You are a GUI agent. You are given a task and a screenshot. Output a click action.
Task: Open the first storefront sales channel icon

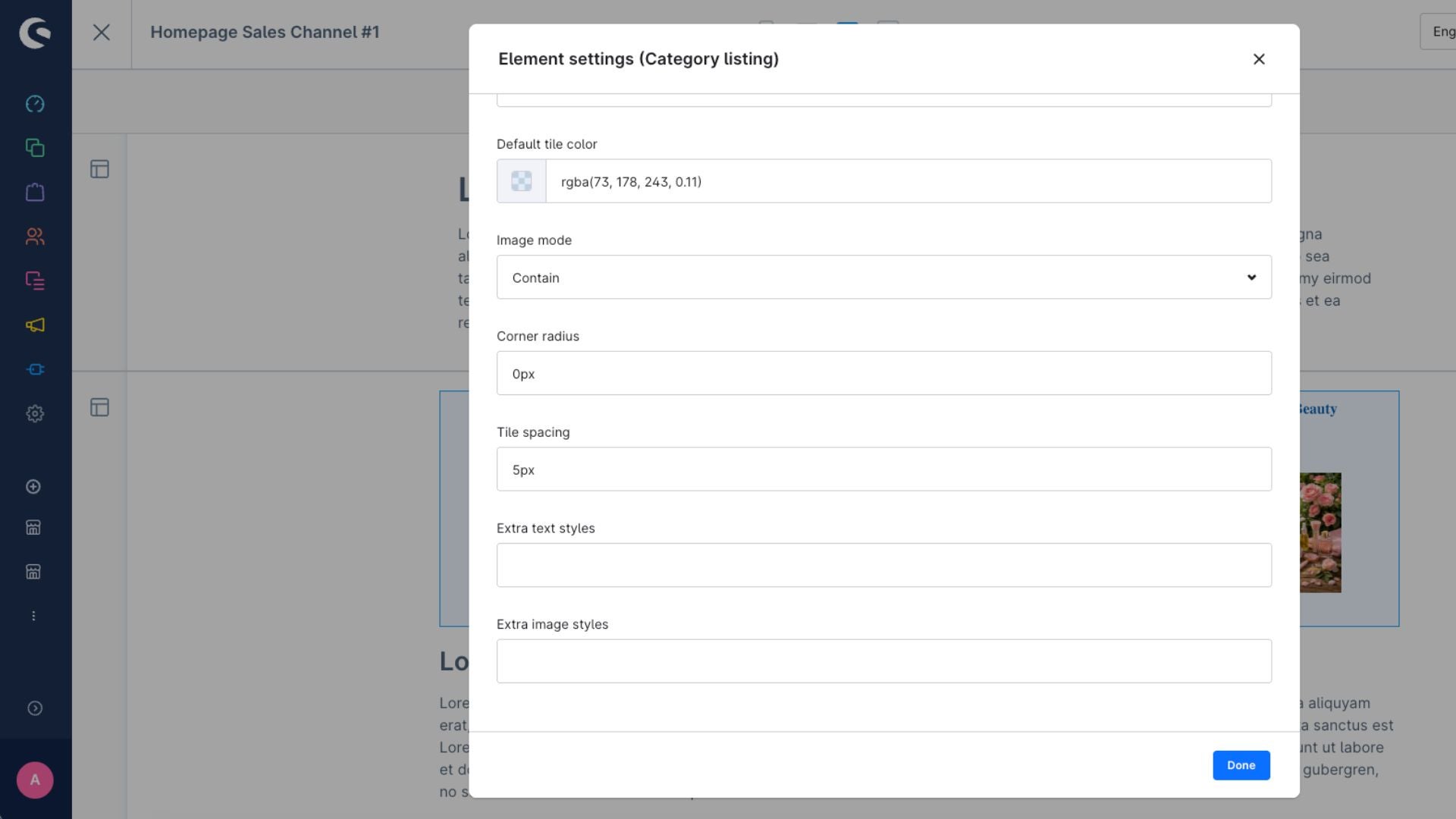[x=33, y=528]
